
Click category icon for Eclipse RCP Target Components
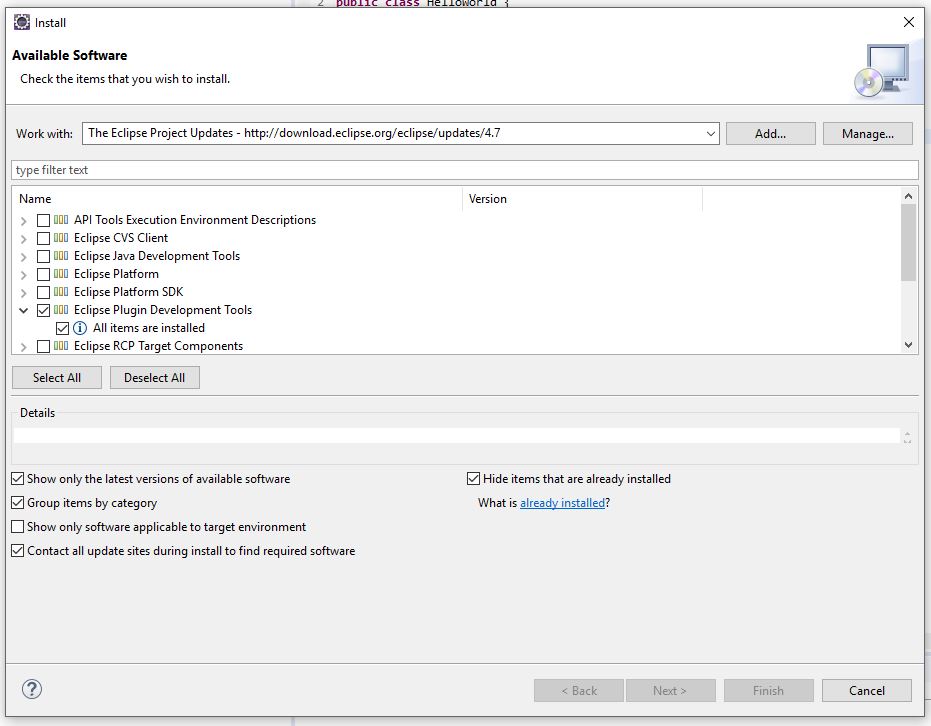click(61, 346)
